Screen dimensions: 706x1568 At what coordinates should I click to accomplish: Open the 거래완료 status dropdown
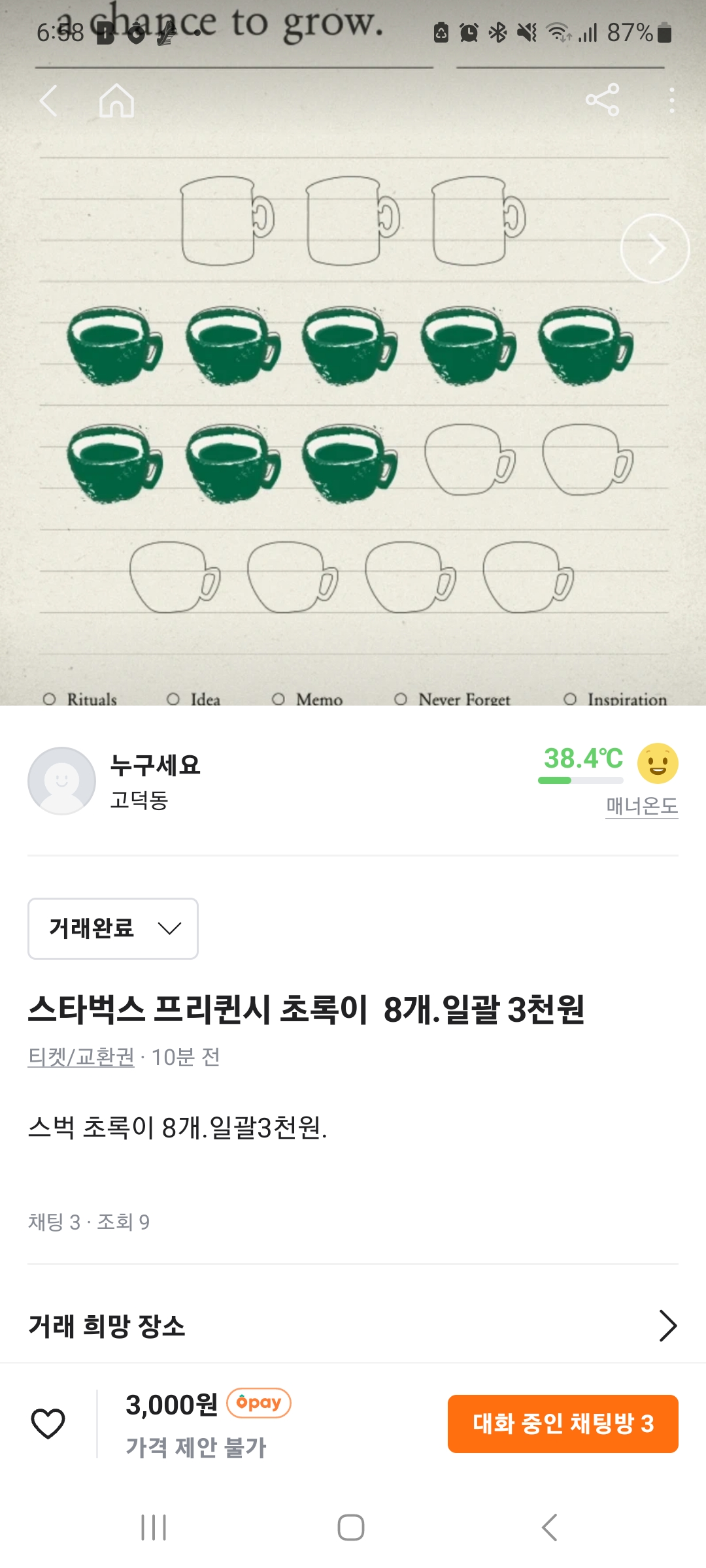pos(113,928)
